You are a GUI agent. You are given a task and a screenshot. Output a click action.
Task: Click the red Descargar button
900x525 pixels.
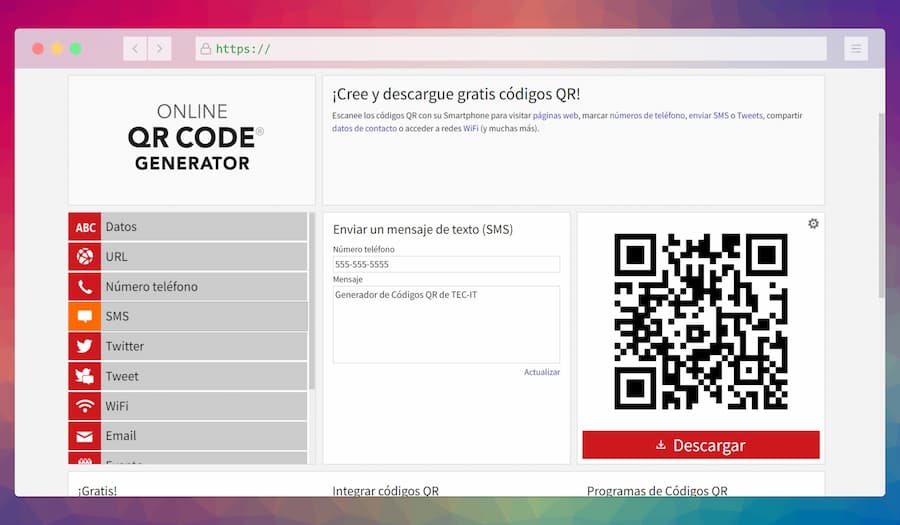pos(701,445)
